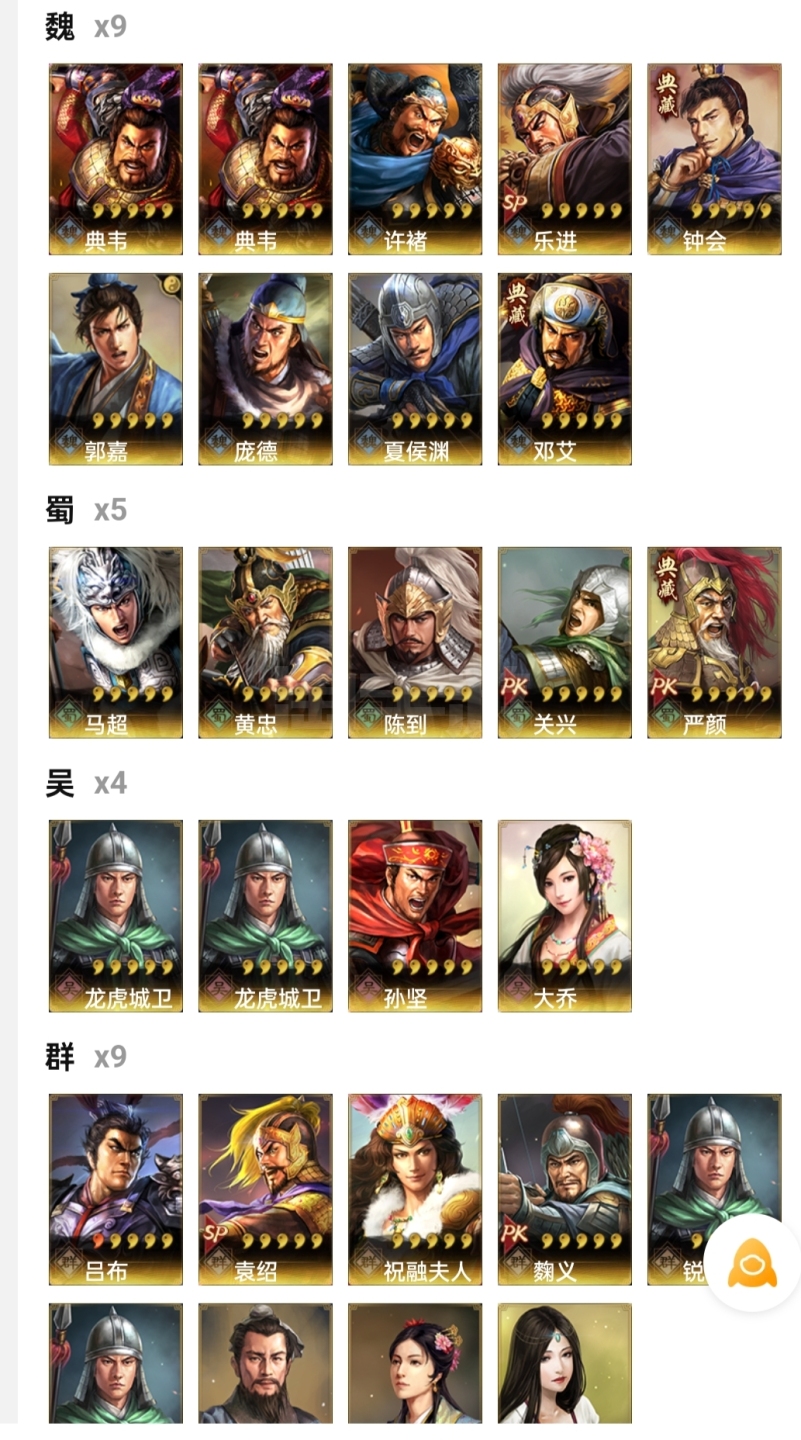
Task: Open the 夏侯渊 hero card
Action: (415, 369)
